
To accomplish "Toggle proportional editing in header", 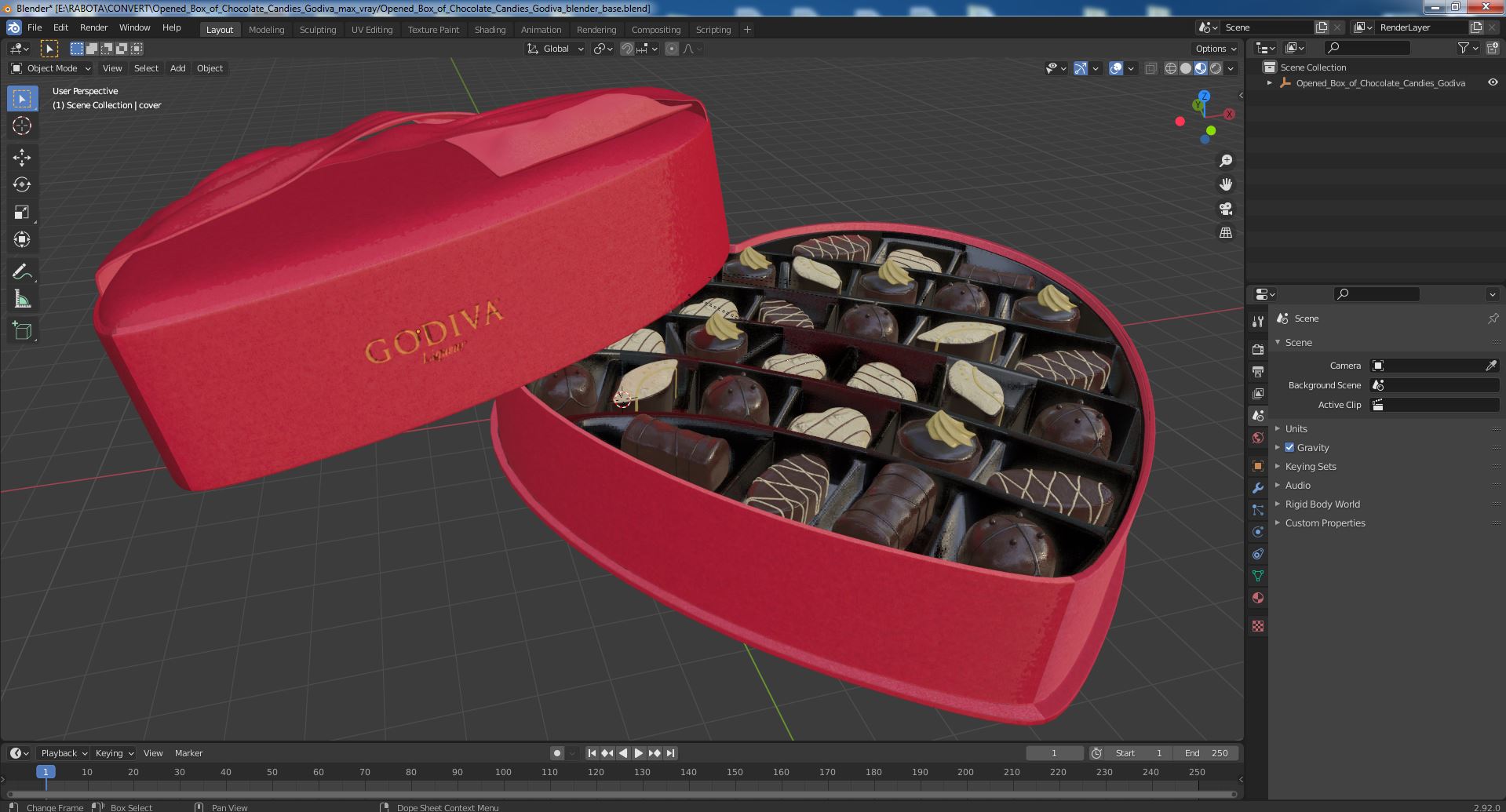I will (672, 49).
